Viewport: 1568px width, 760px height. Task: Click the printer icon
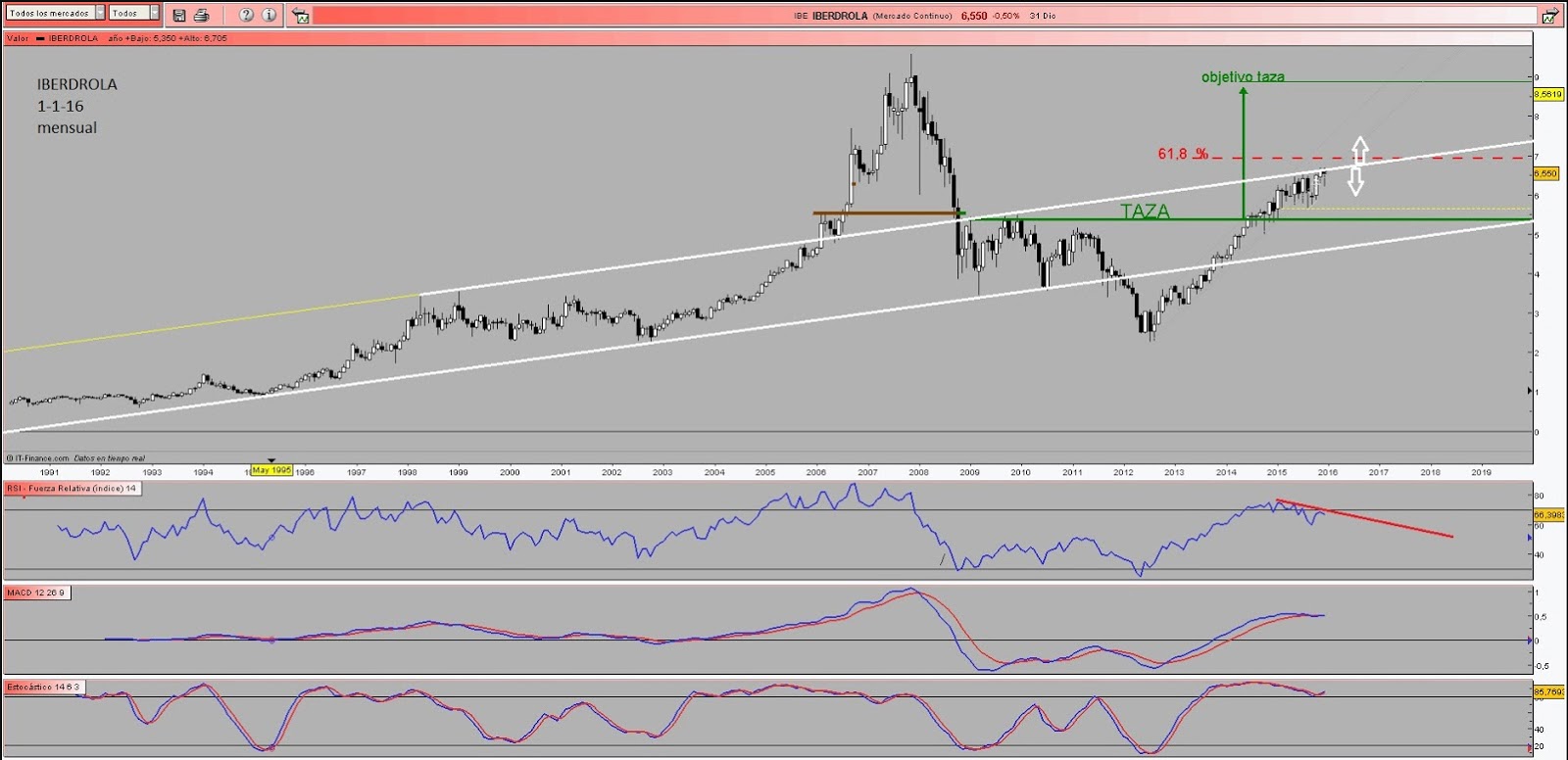pos(201,15)
